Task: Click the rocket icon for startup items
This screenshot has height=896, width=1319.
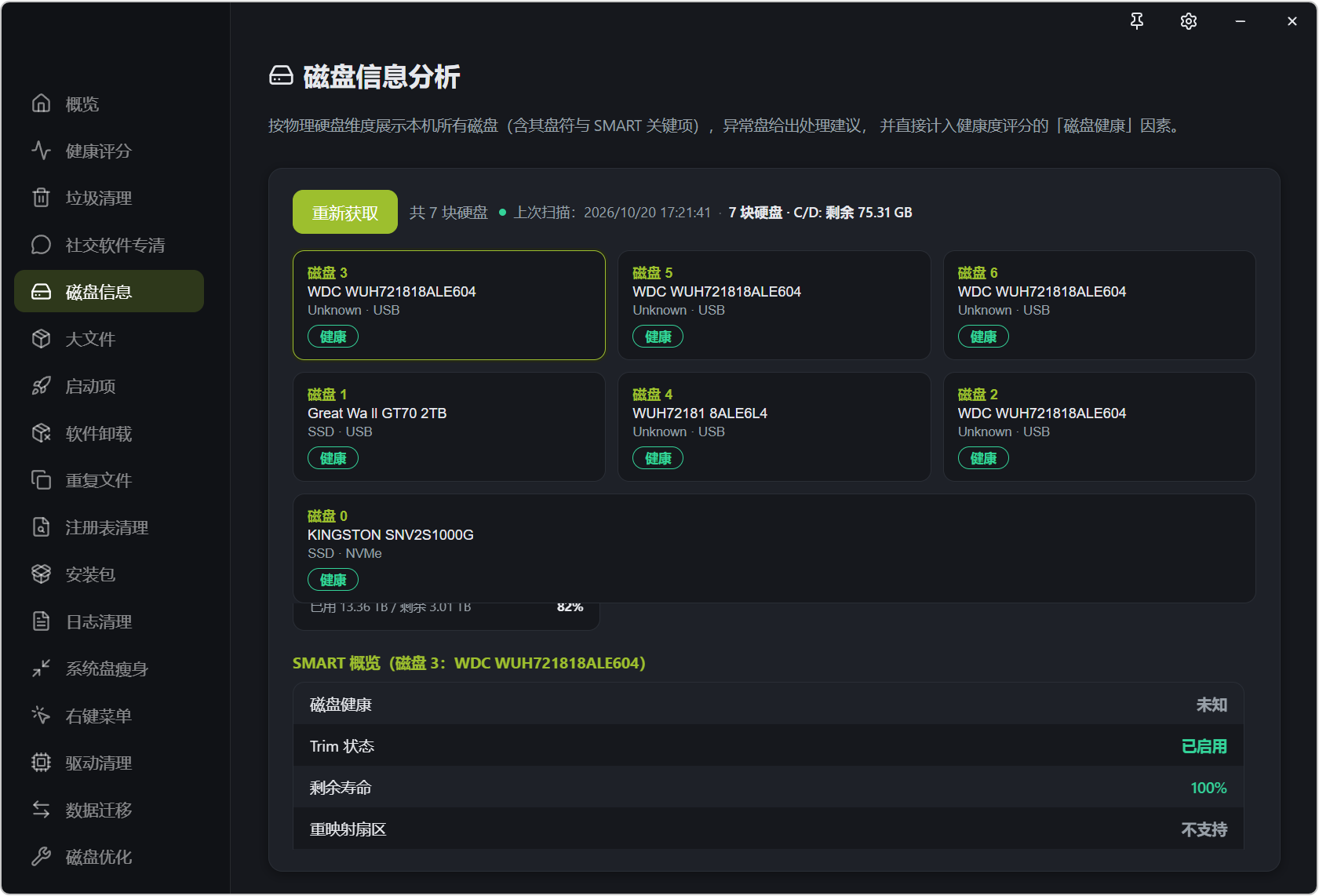Action: click(41, 385)
